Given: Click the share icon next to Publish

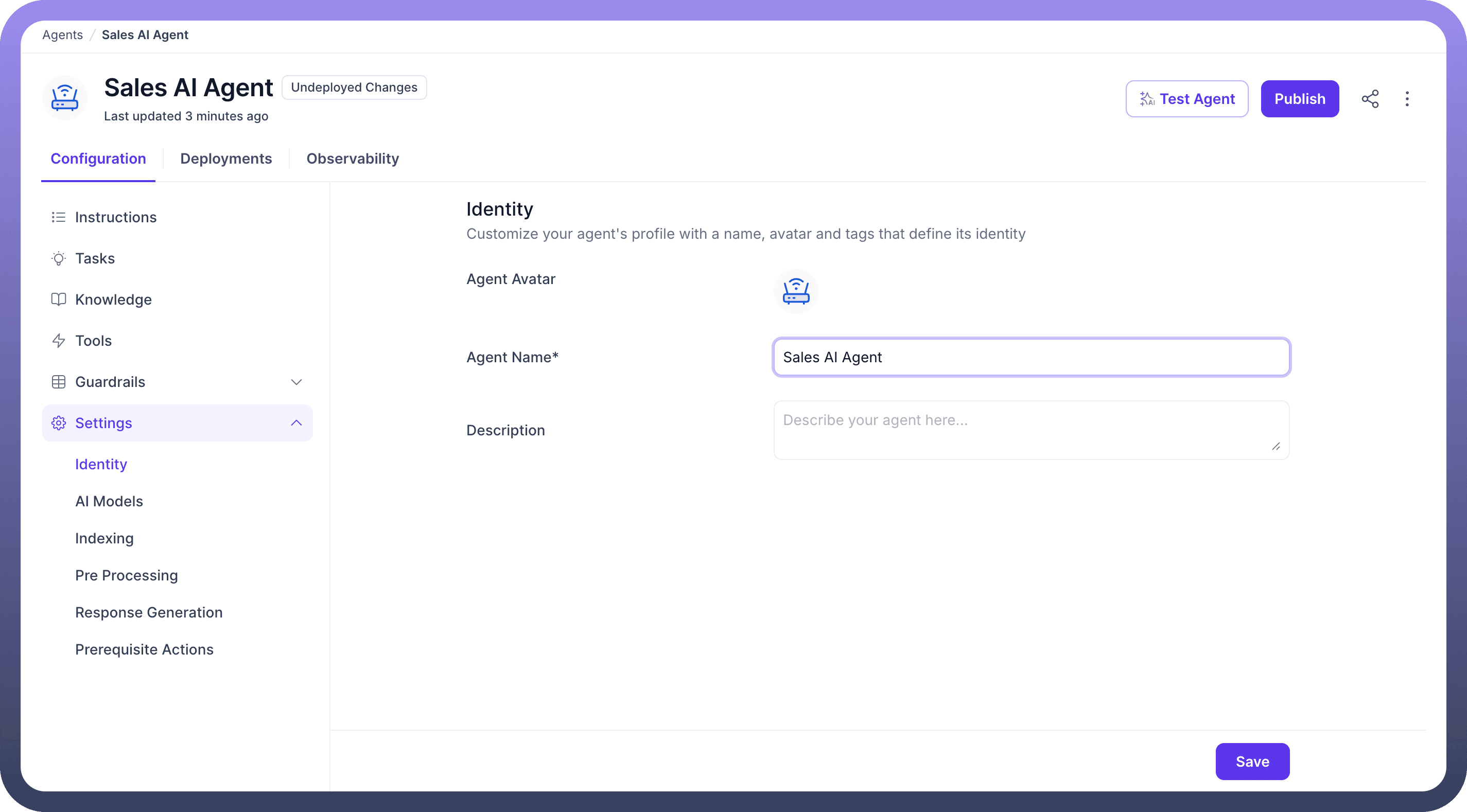Looking at the screenshot, I should tap(1370, 98).
